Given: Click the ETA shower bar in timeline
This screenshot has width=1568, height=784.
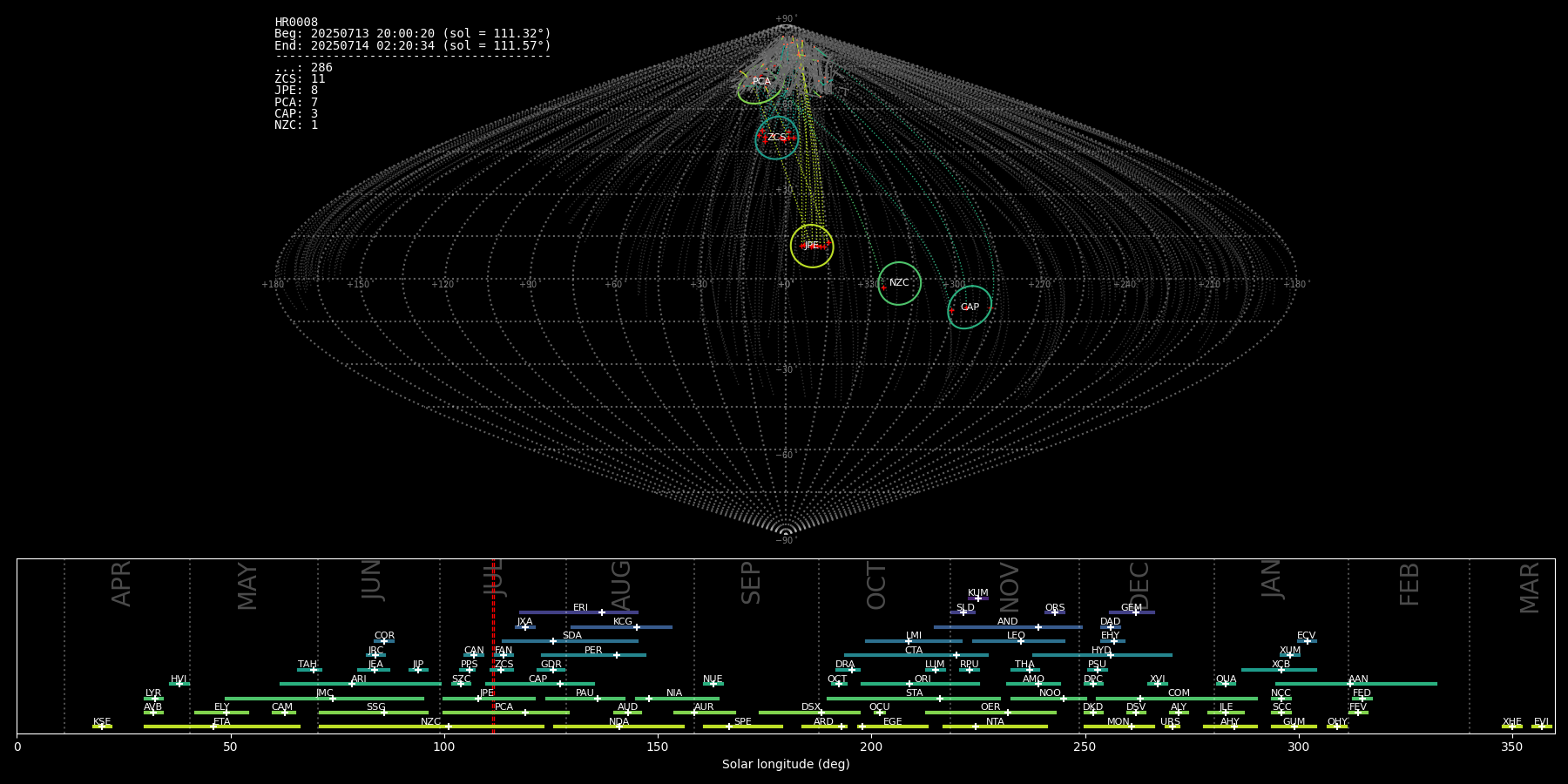Looking at the screenshot, I should click(x=222, y=727).
